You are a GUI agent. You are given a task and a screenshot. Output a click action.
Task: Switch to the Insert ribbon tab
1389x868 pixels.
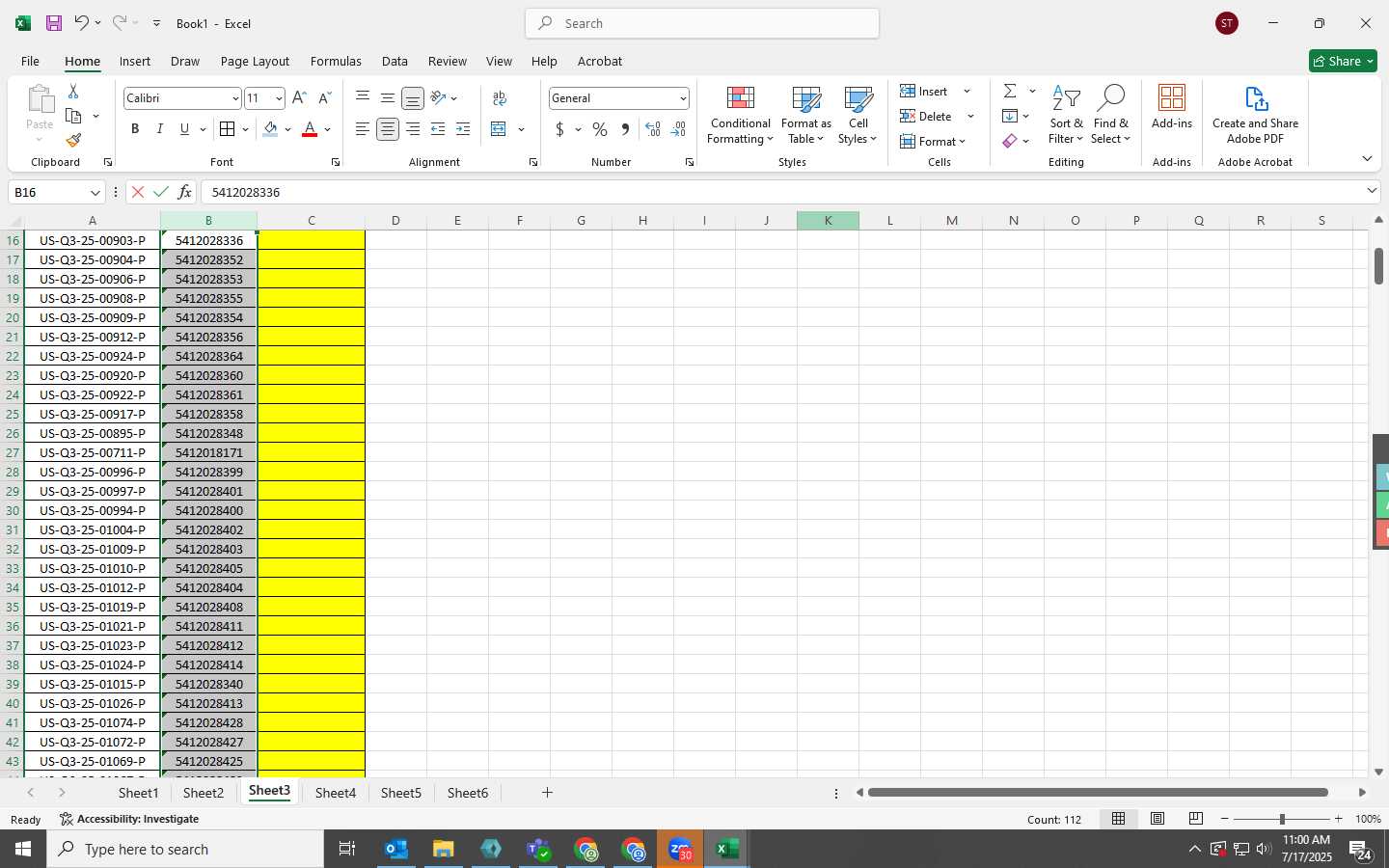(x=135, y=61)
